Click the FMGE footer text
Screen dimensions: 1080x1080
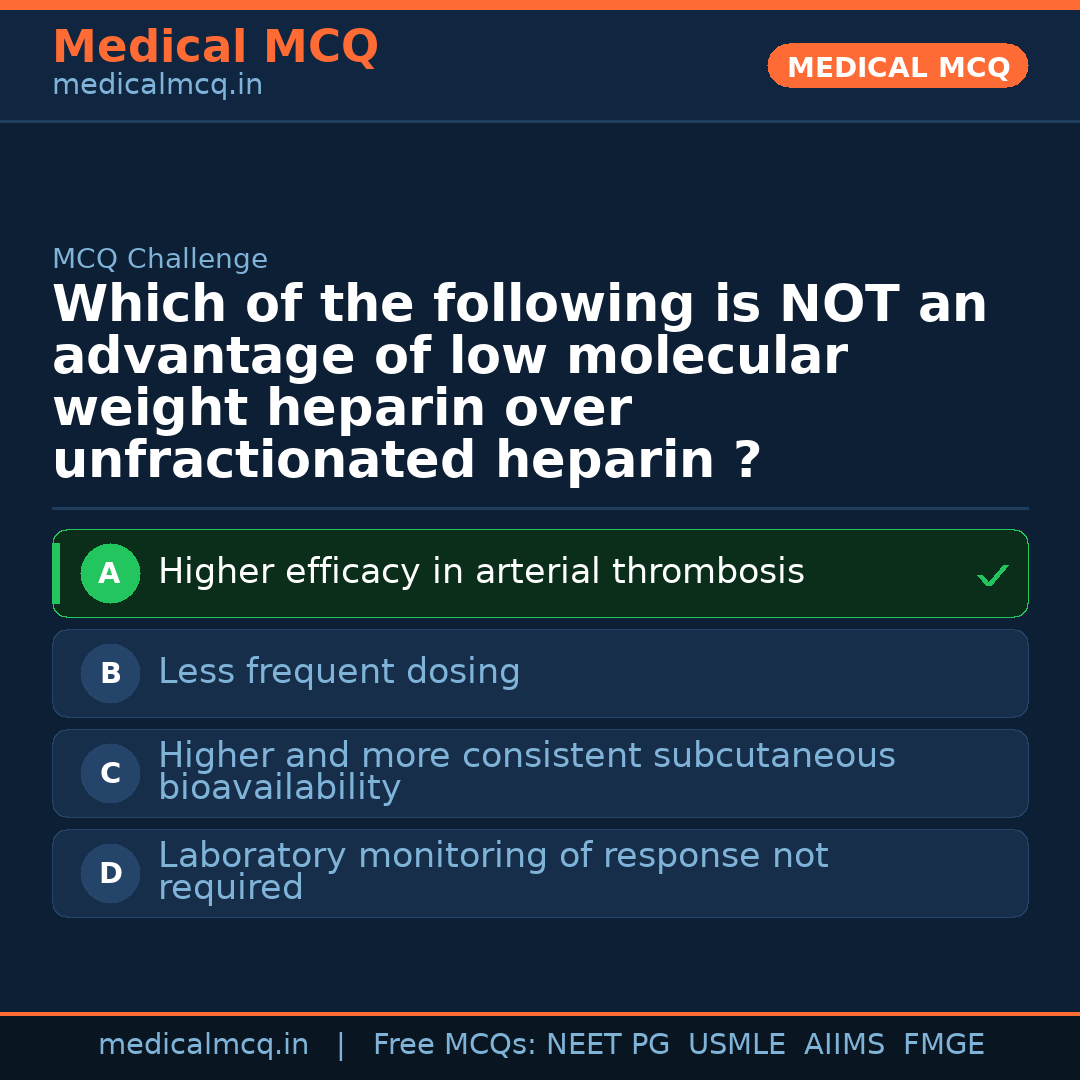coord(943,1045)
